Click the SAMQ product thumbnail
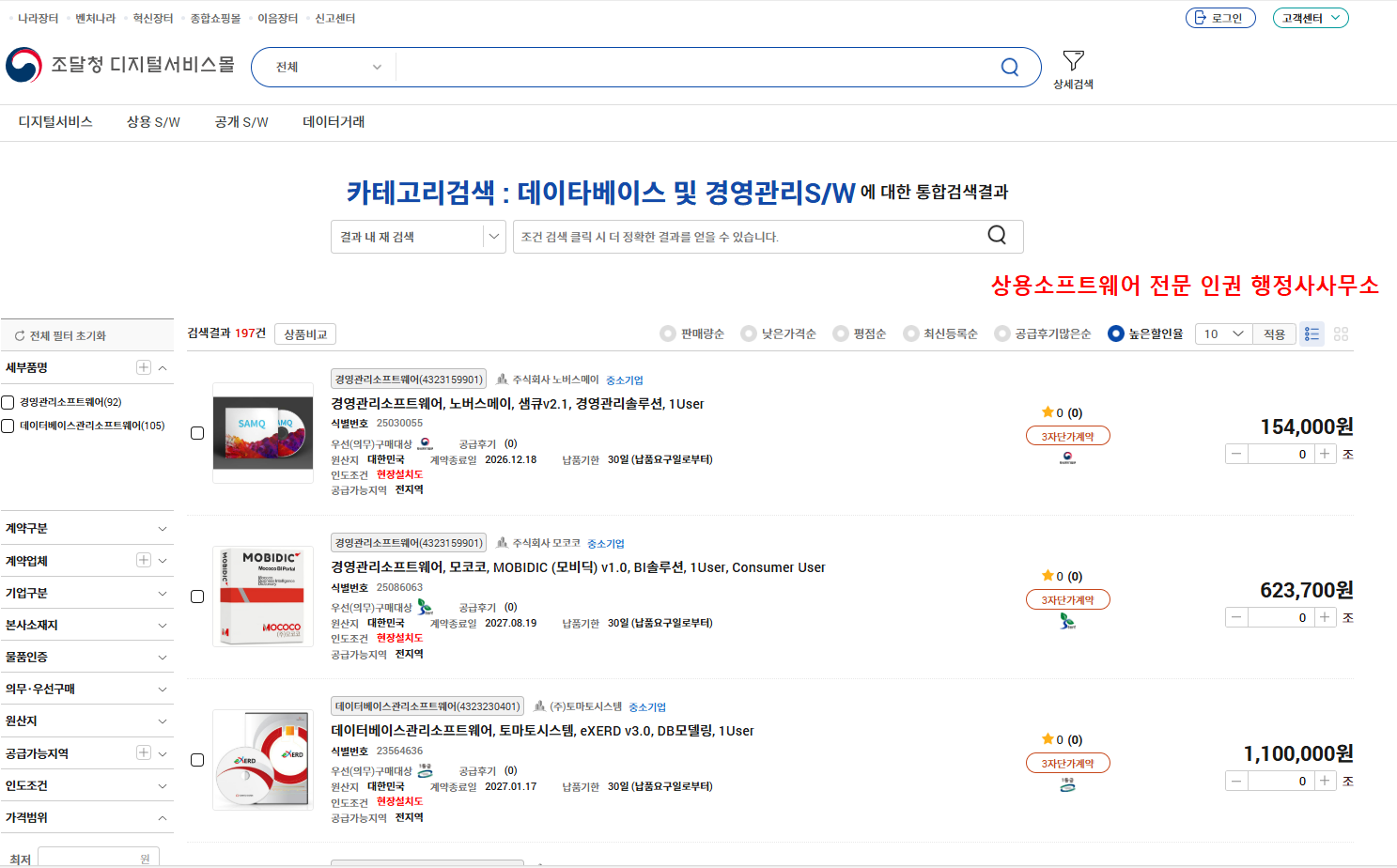1397x868 pixels. click(x=263, y=433)
